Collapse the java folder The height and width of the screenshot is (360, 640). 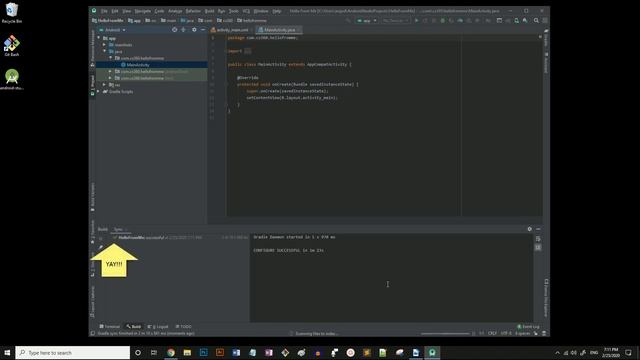coord(104,51)
